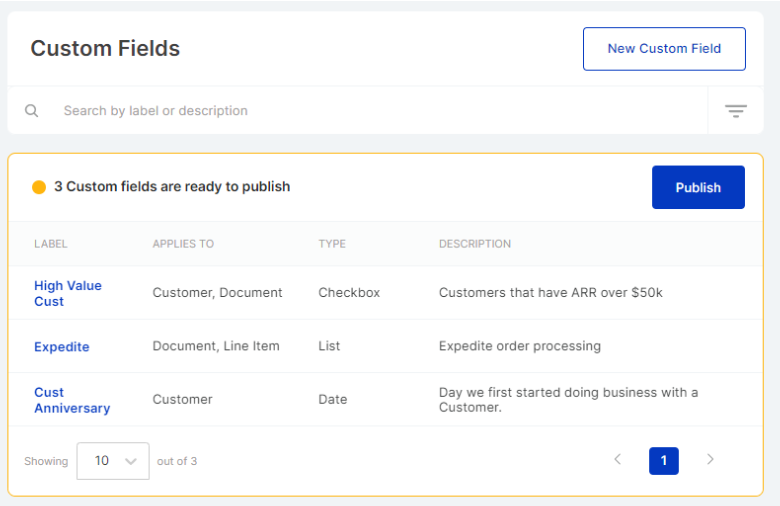The image size is (780, 506).
Task: Select page 1 in pagination
Action: (663, 461)
